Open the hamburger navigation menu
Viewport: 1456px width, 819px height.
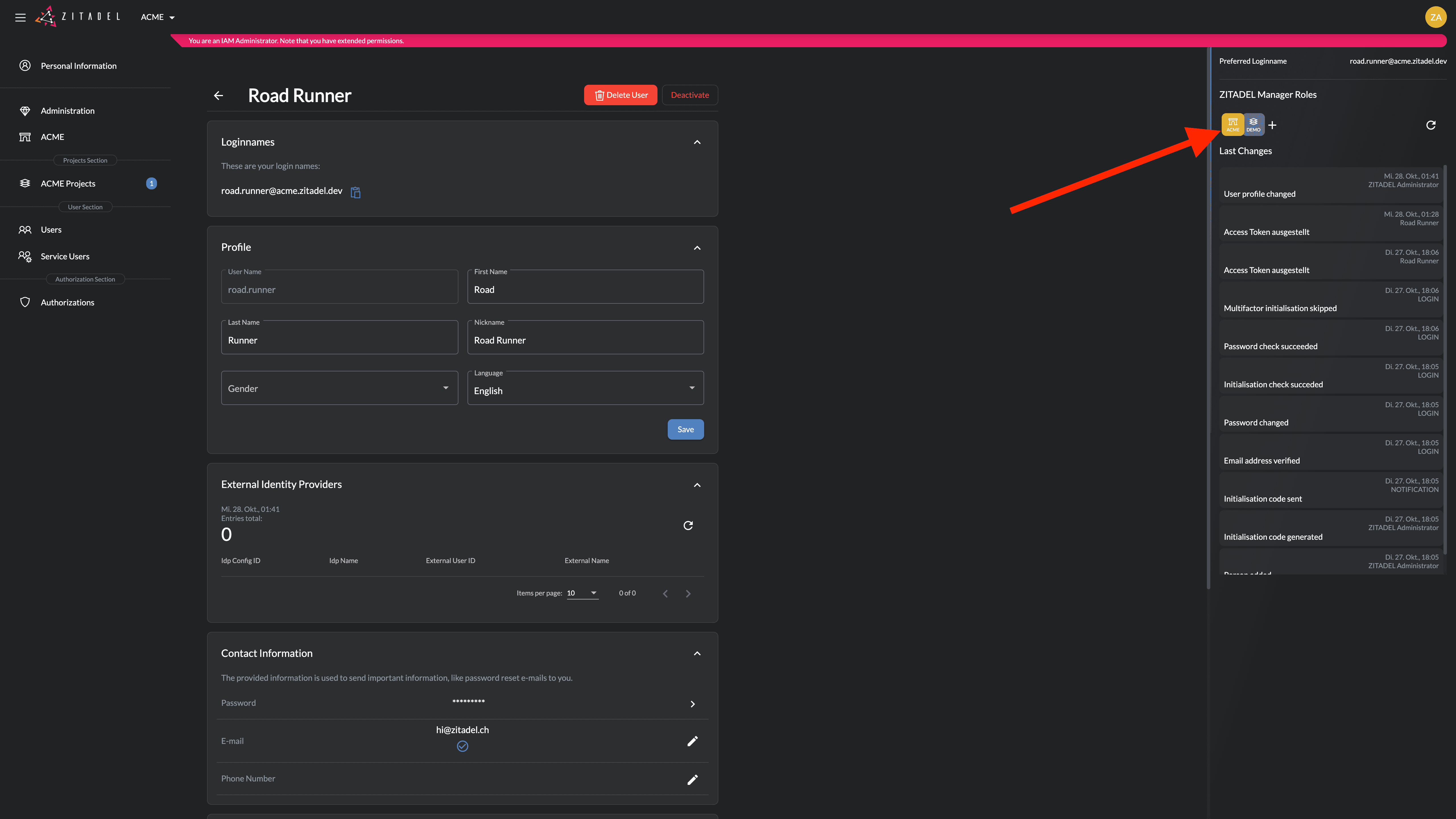pyautogui.click(x=20, y=17)
